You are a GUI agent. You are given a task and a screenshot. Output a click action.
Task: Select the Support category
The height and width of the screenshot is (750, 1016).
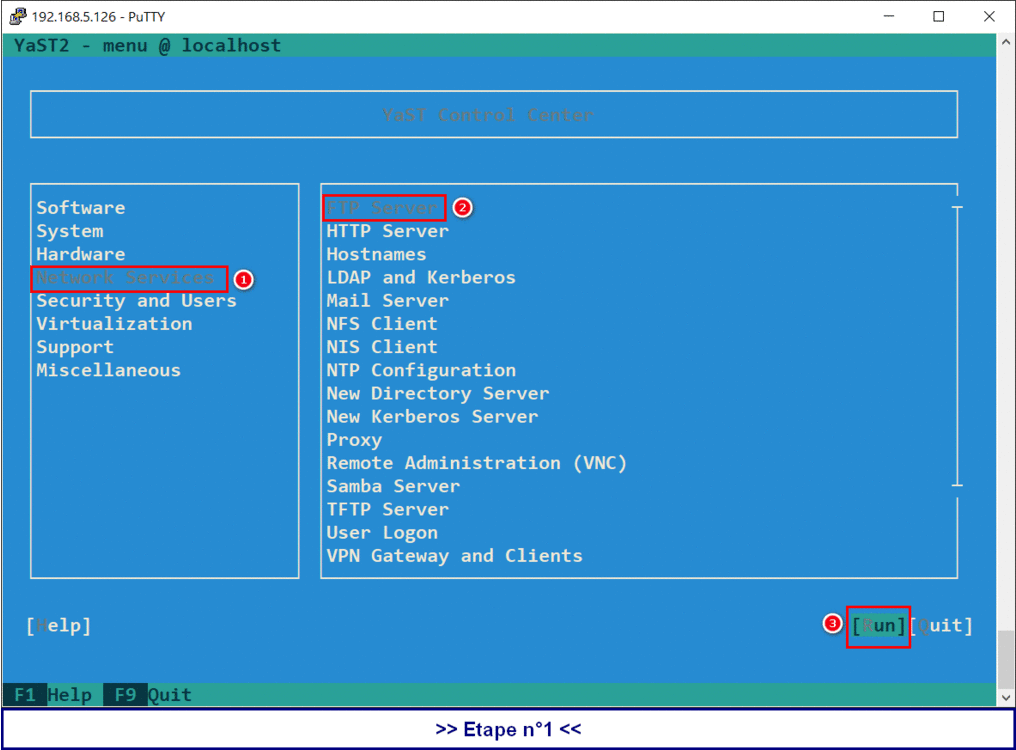tap(75, 347)
